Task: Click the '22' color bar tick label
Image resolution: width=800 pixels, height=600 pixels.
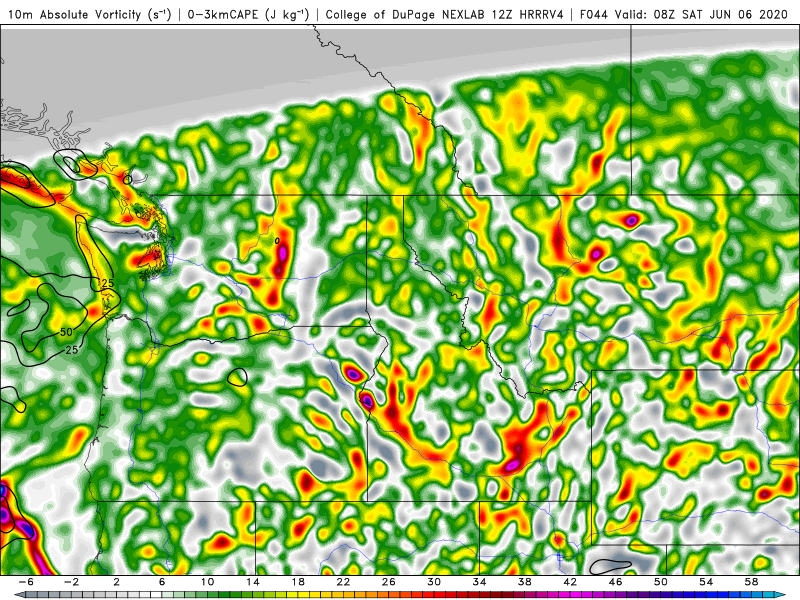Action: [x=343, y=582]
